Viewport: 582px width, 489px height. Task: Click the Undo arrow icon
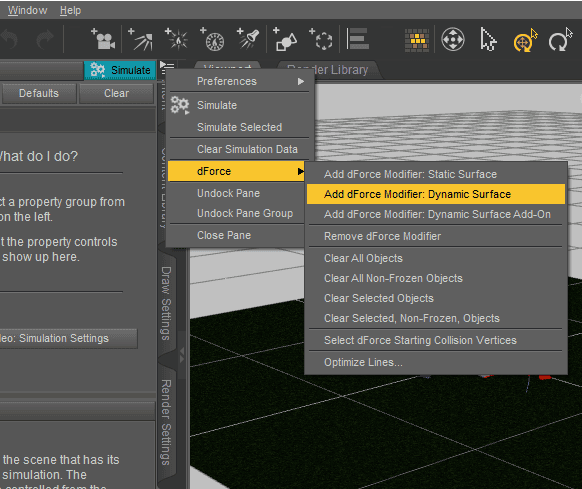(9, 39)
